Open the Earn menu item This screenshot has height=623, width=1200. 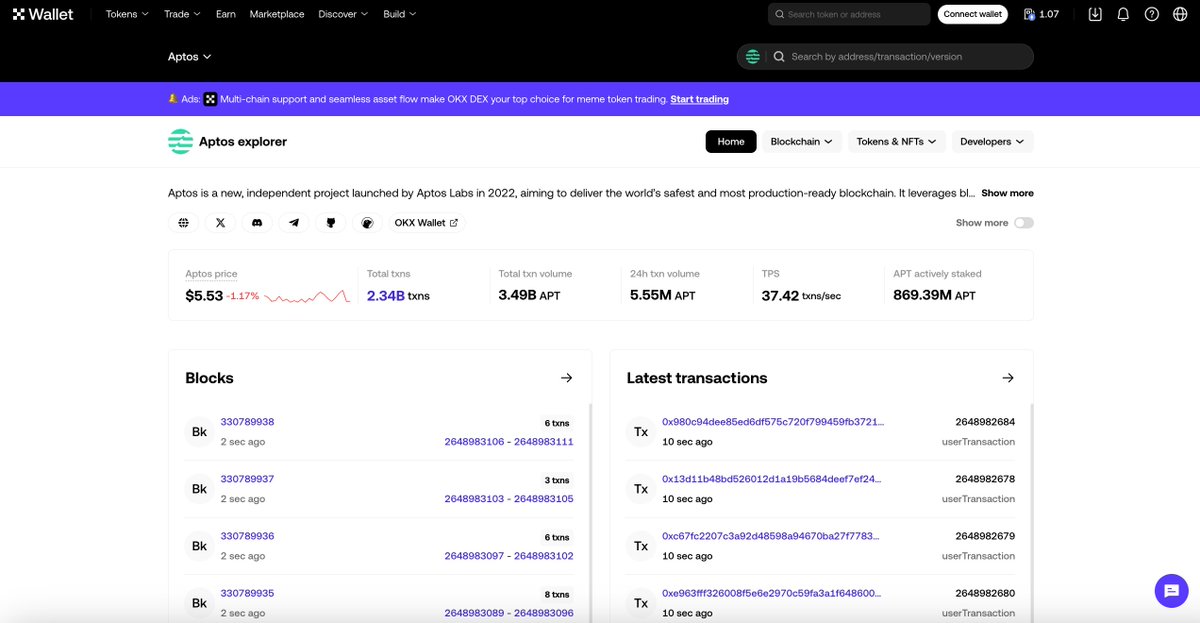point(225,14)
